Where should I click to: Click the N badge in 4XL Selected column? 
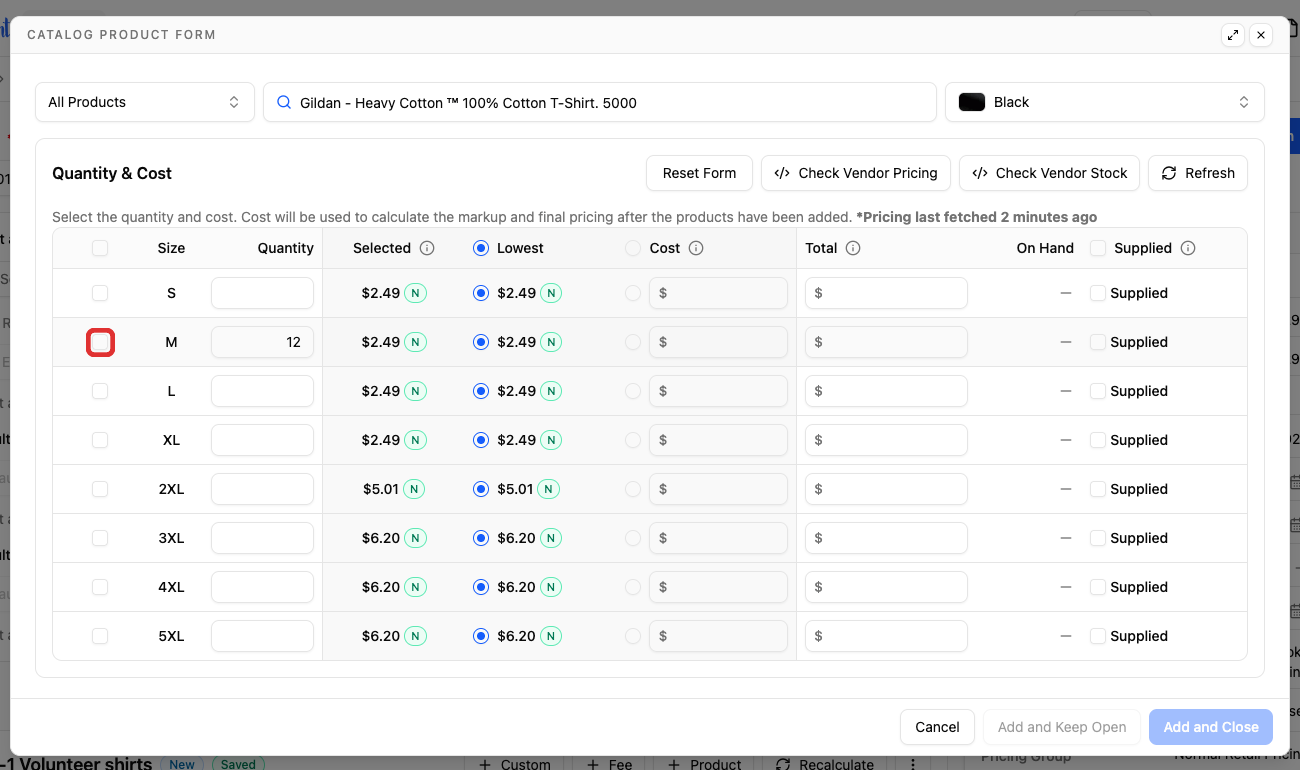tap(415, 587)
